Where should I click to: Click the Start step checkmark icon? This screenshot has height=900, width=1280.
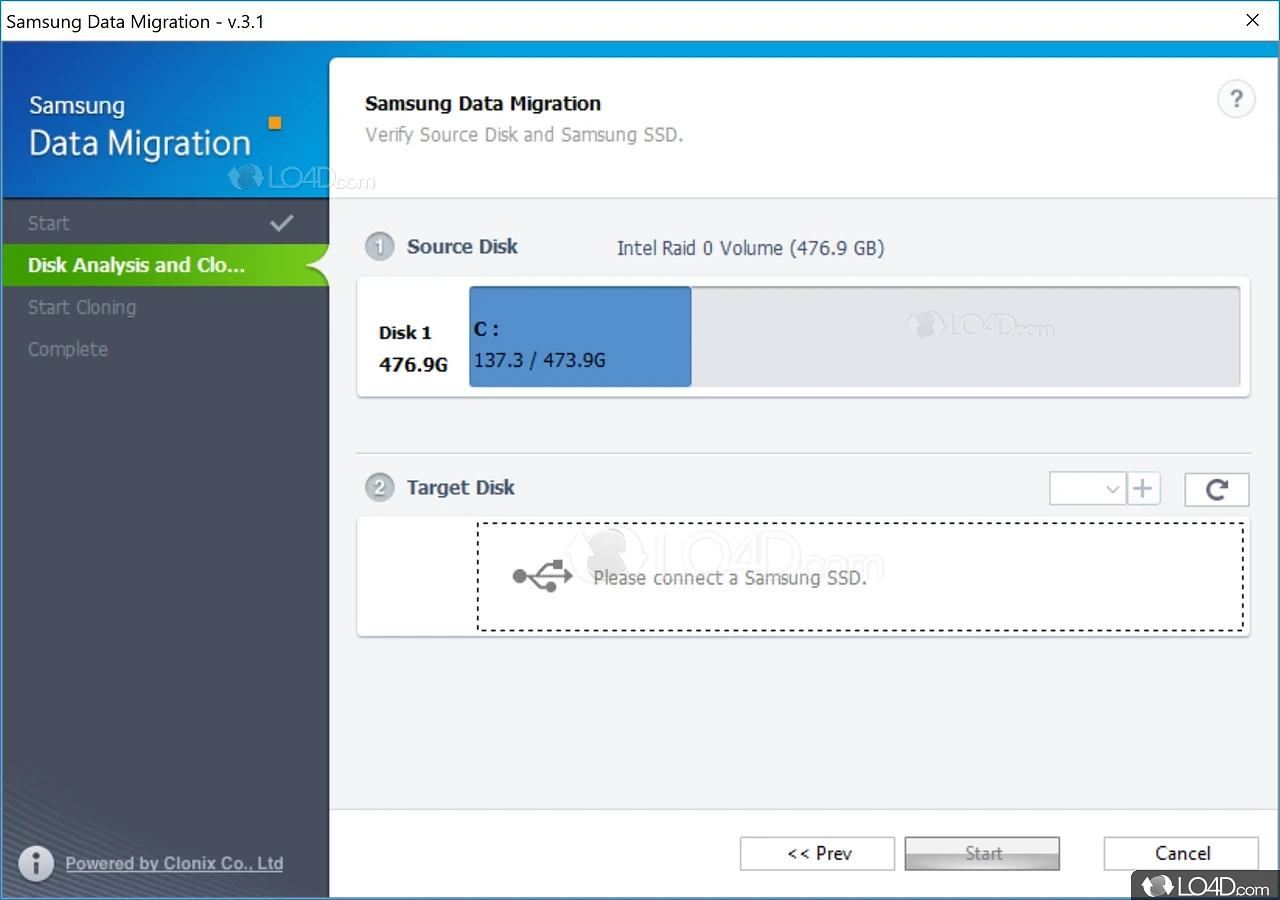pos(282,222)
